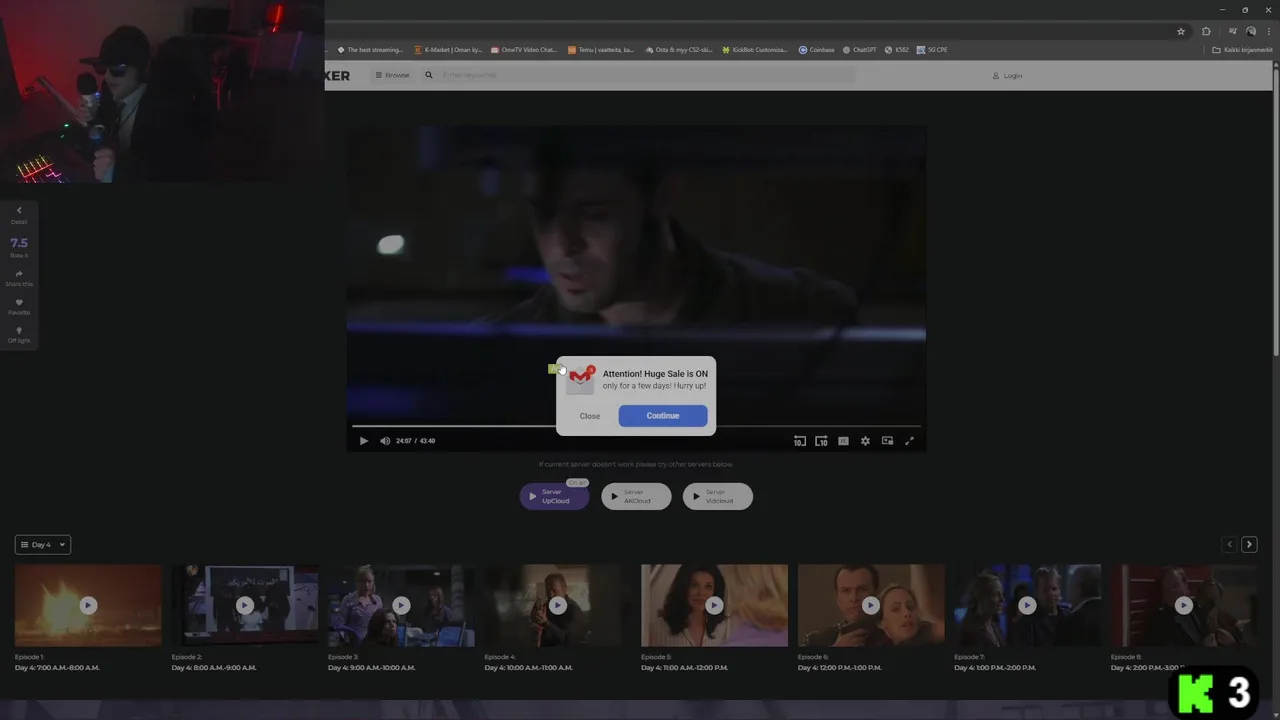Open the Coinbase bookmark
The image size is (1280, 720).
pyautogui.click(x=816, y=50)
